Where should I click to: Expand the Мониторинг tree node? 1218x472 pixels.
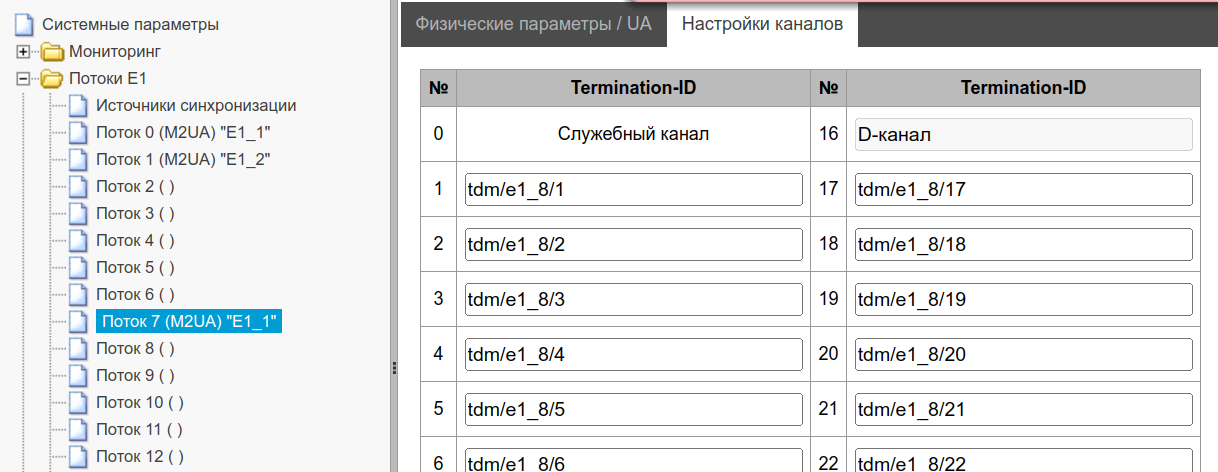23,51
